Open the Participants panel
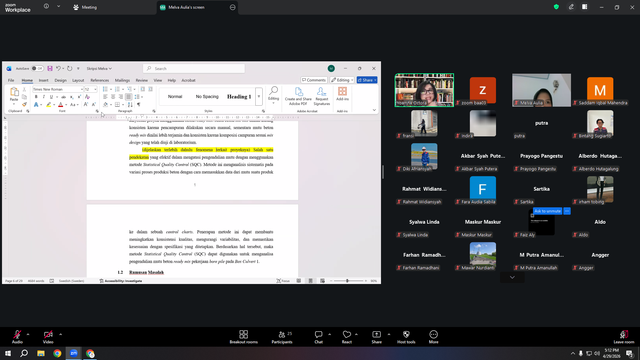640x360 pixels. [282, 337]
